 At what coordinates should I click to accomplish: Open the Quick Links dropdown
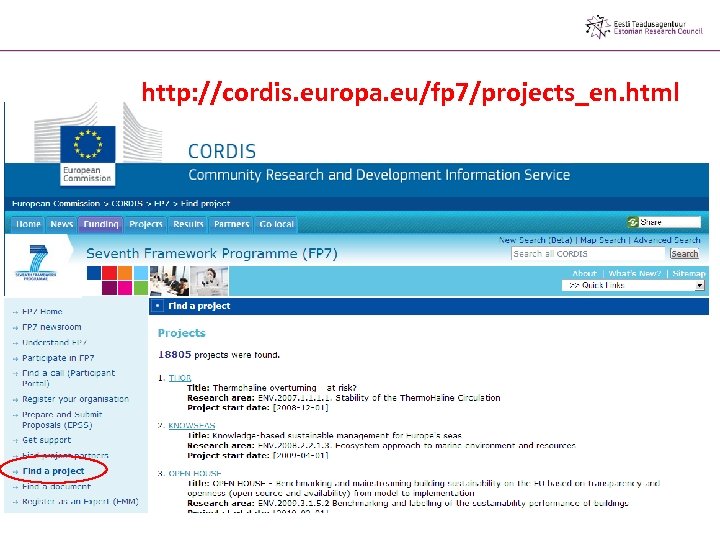(x=633, y=285)
